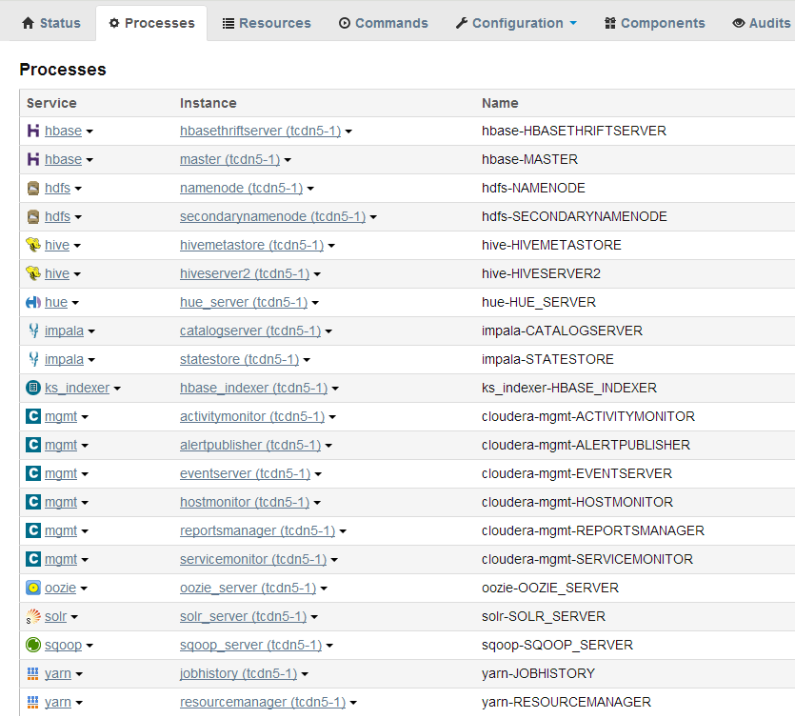Viewport: 795px width, 716px height.
Task: Expand dropdown arrow beside resourcemanager (tcdn5-1)
Action: [x=353, y=703]
